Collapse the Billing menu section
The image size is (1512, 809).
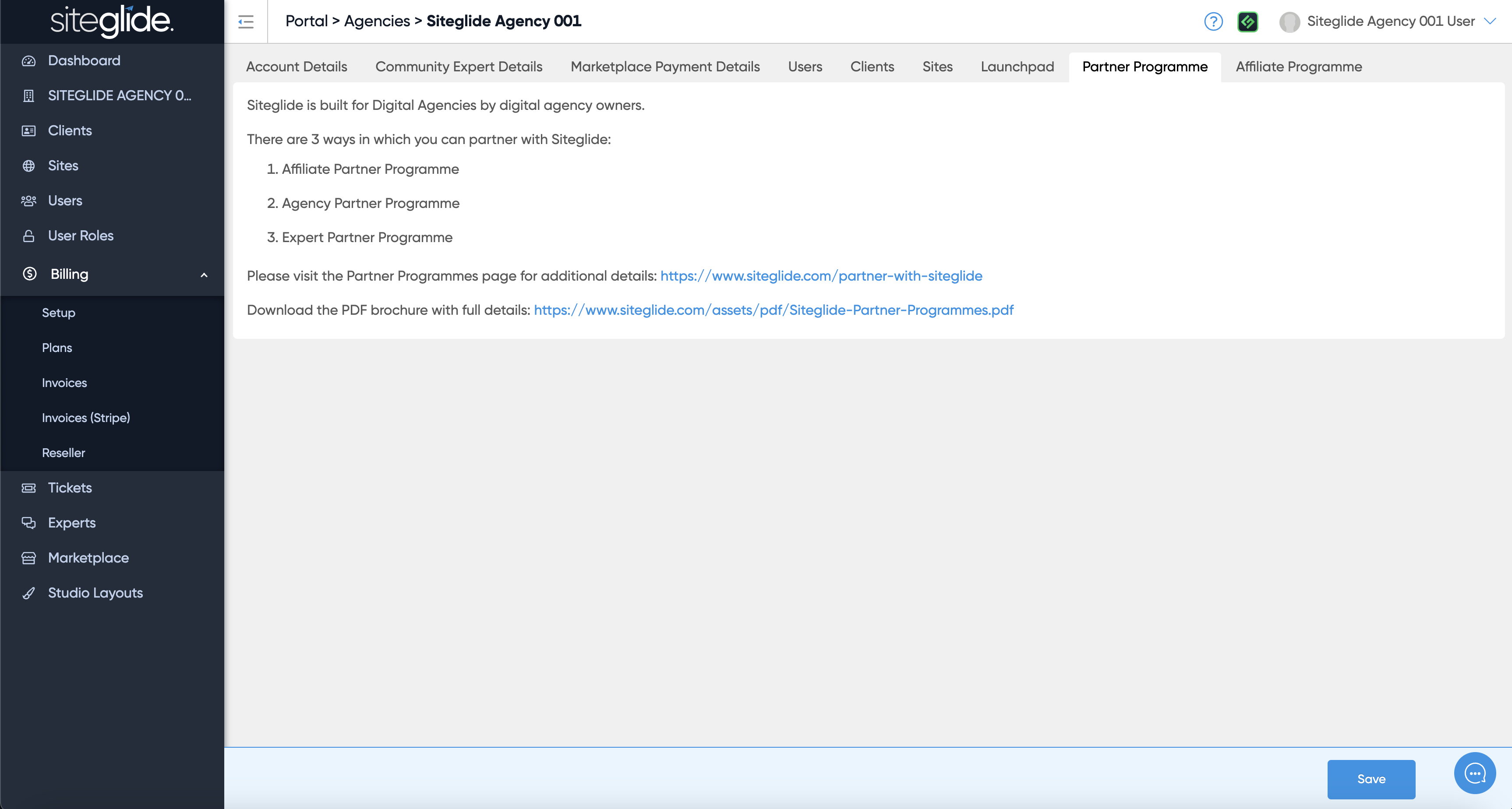204,274
